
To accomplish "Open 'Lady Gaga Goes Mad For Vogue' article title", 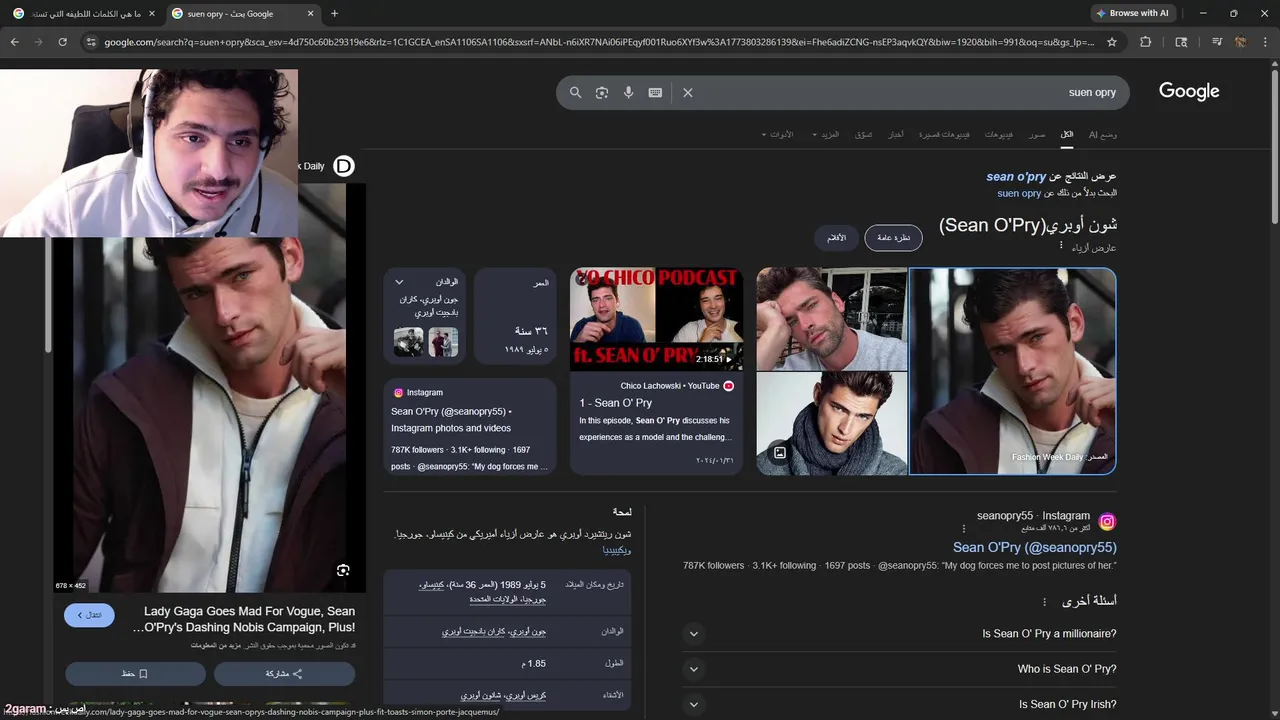I will (243, 619).
